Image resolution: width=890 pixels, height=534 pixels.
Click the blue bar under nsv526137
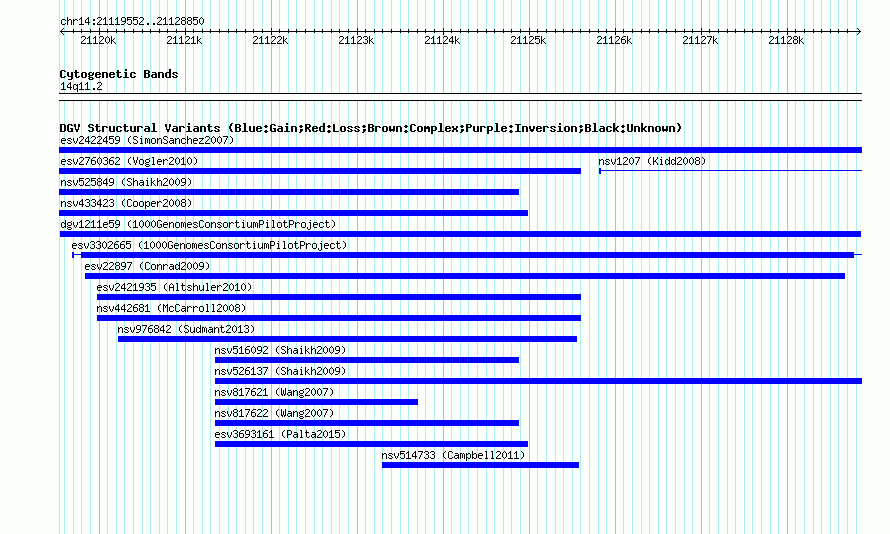coord(539,381)
